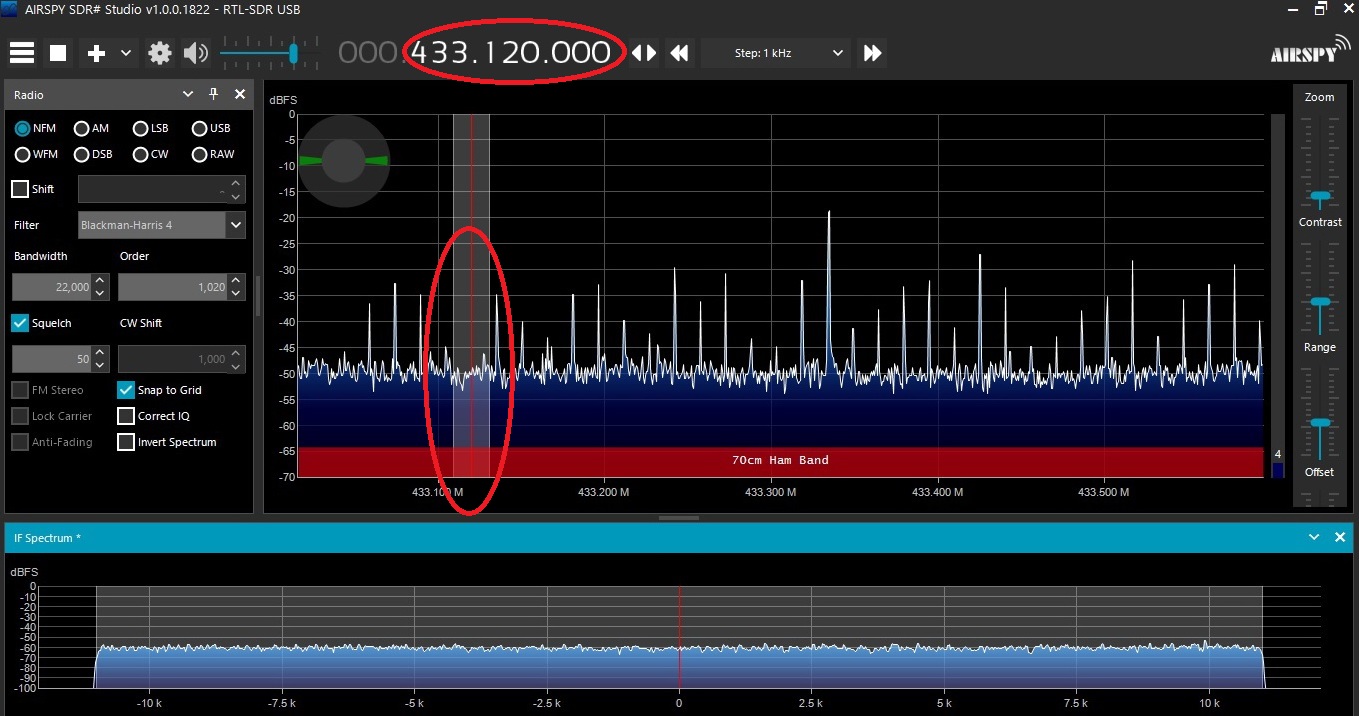The height and width of the screenshot is (716, 1359).
Task: Restore down the SDR# Studio window
Action: (x=1320, y=10)
